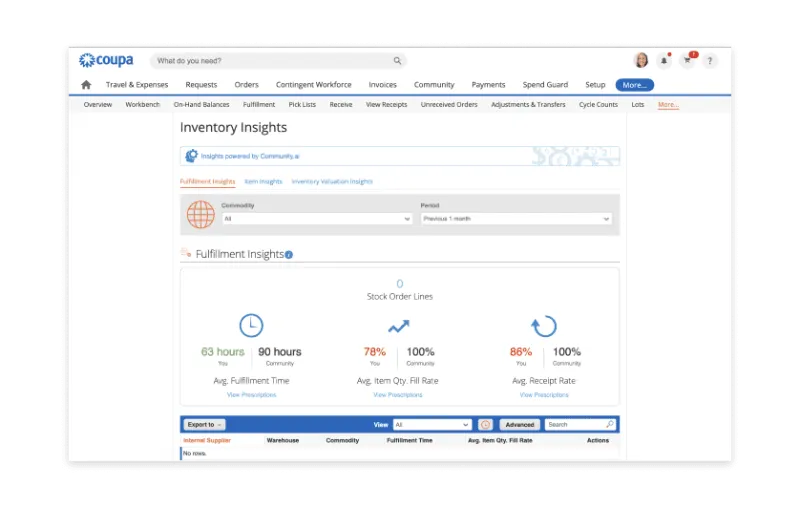This screenshot has height=507, width=800.
Task: Select the Item Insights tab
Action: (x=263, y=182)
